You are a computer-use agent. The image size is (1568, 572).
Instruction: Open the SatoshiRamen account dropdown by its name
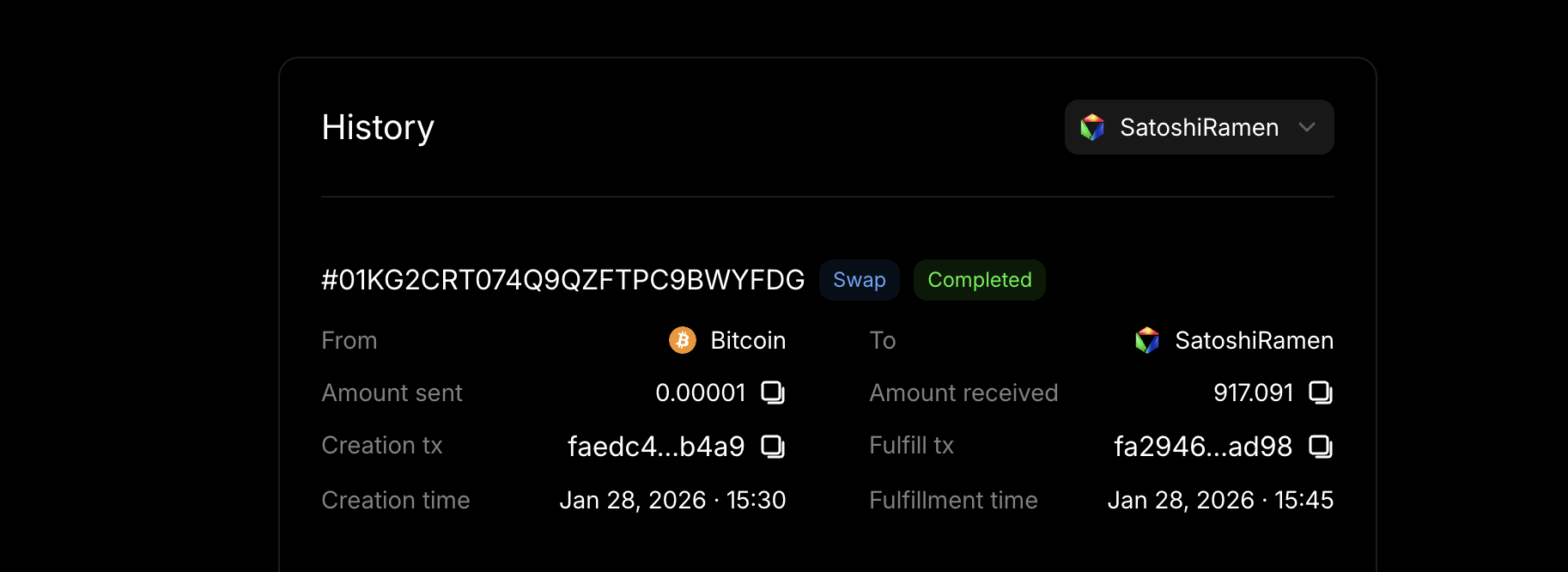1199,127
